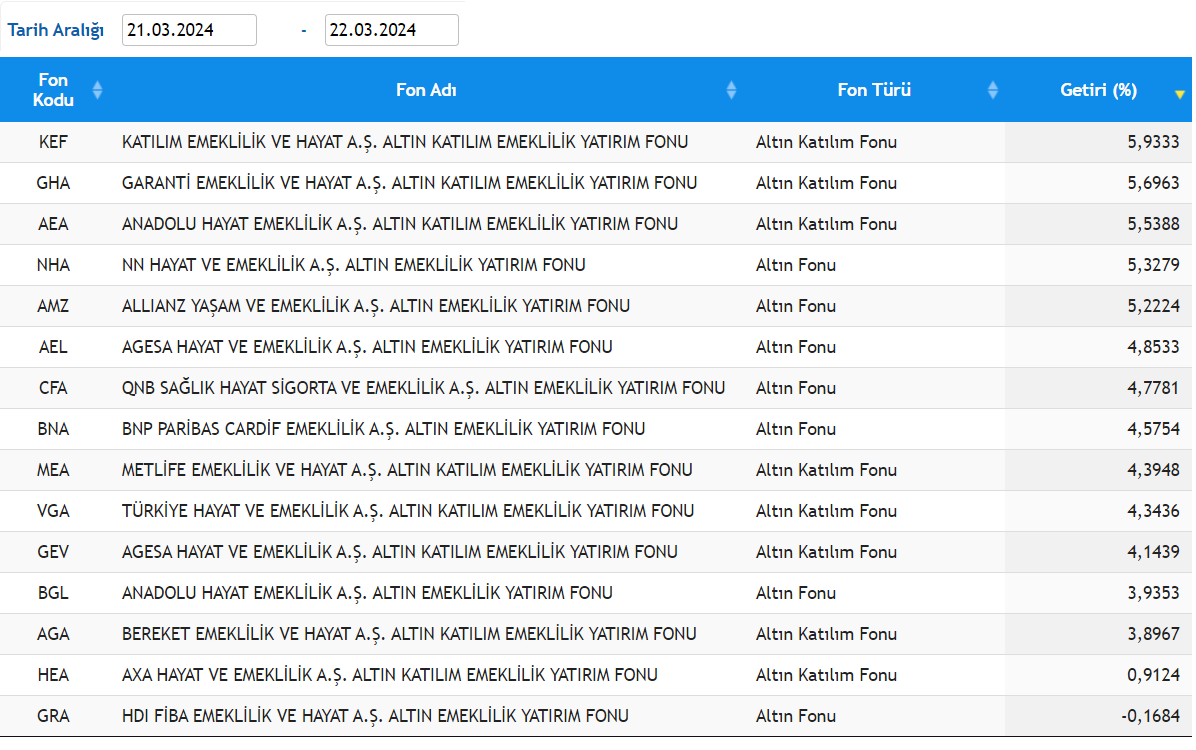
Task: Select fund code AGA
Action: pos(53,634)
